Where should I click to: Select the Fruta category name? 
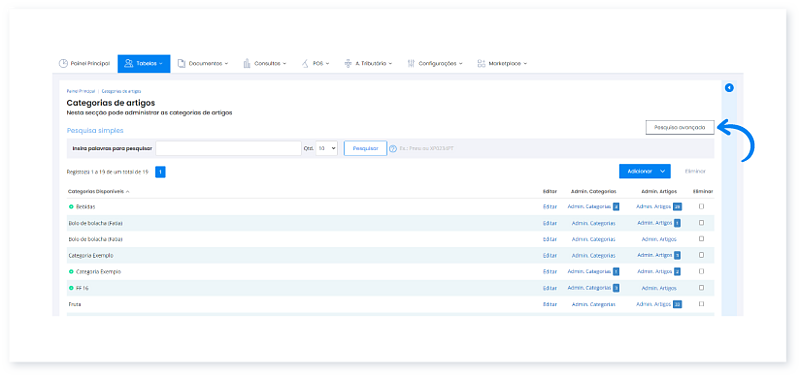tap(75, 304)
